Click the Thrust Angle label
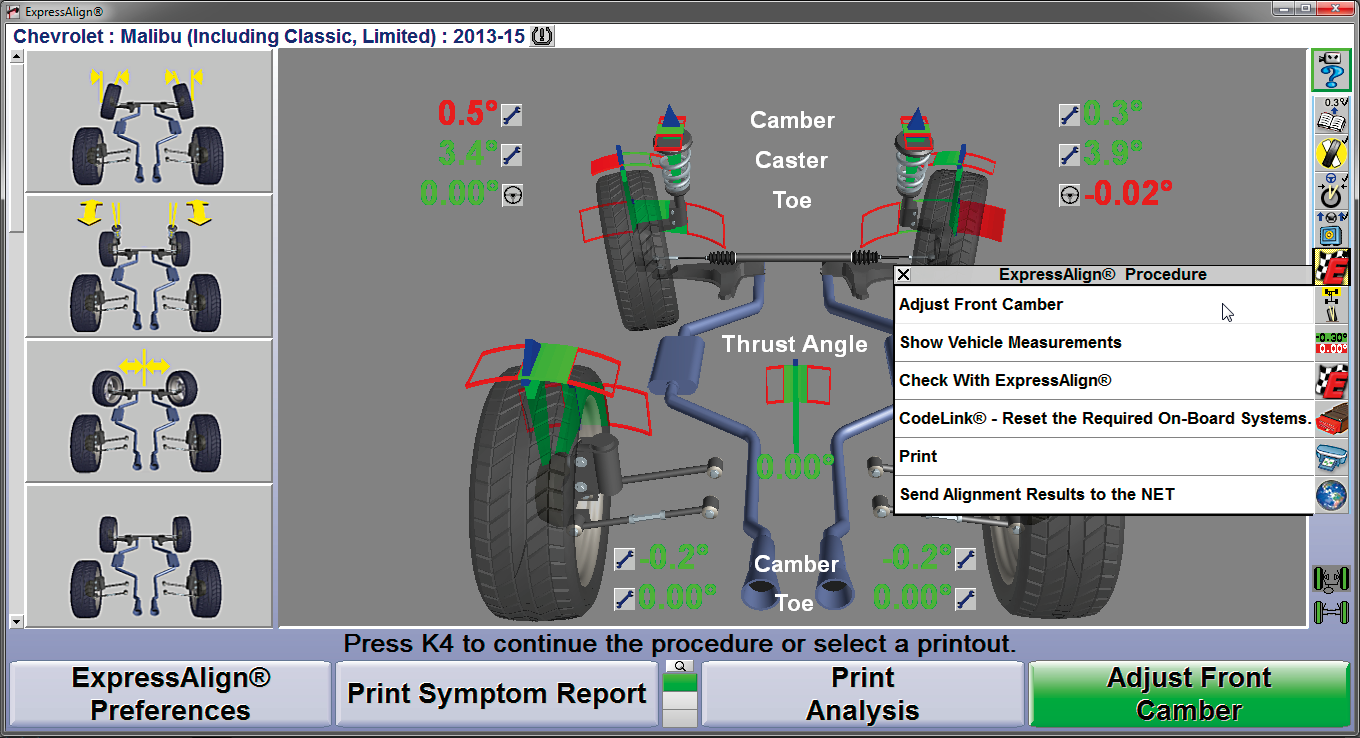1360x738 pixels. tap(795, 344)
